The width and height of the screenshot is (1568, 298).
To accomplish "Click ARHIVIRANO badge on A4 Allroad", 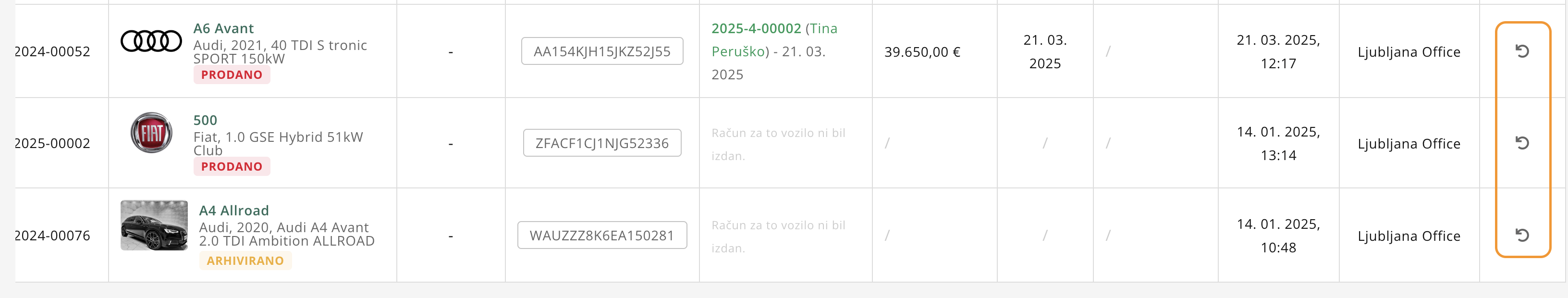I will (245, 261).
